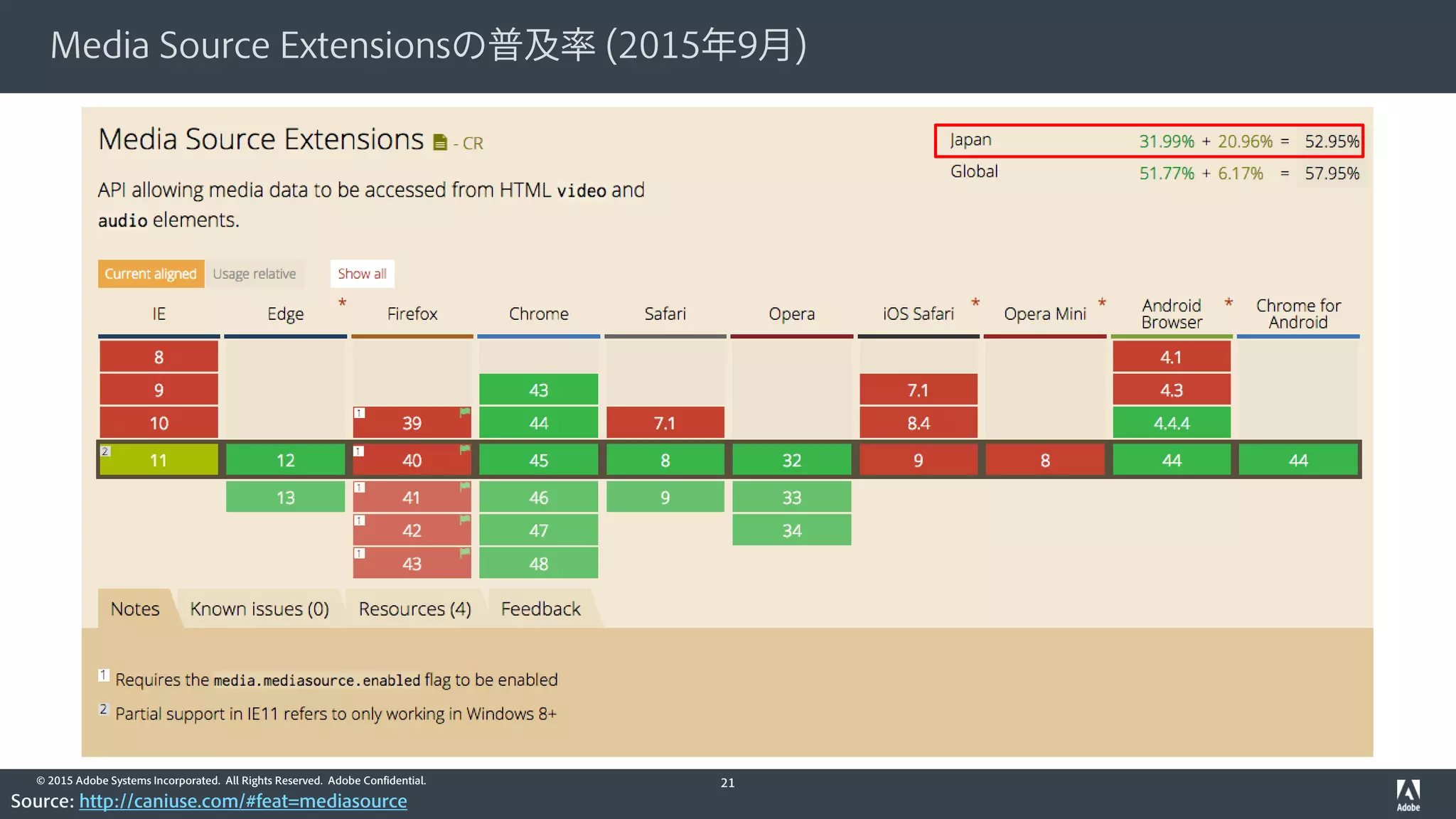Screen dimensions: 1456x819
Task: Click the Adobe logo in the footer
Action: pyautogui.click(x=1408, y=795)
